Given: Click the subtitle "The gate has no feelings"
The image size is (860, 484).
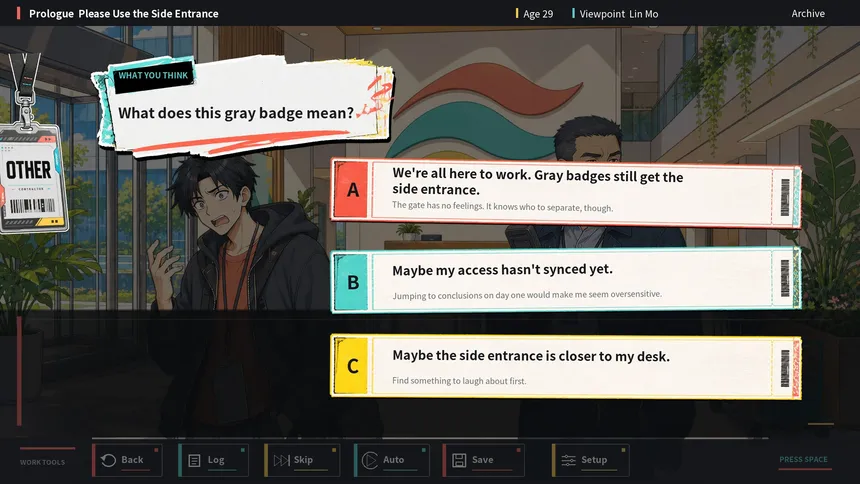Looking at the screenshot, I should click(502, 207).
